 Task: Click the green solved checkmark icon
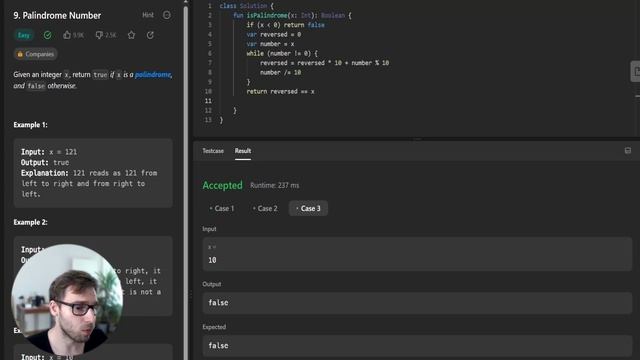click(48, 35)
